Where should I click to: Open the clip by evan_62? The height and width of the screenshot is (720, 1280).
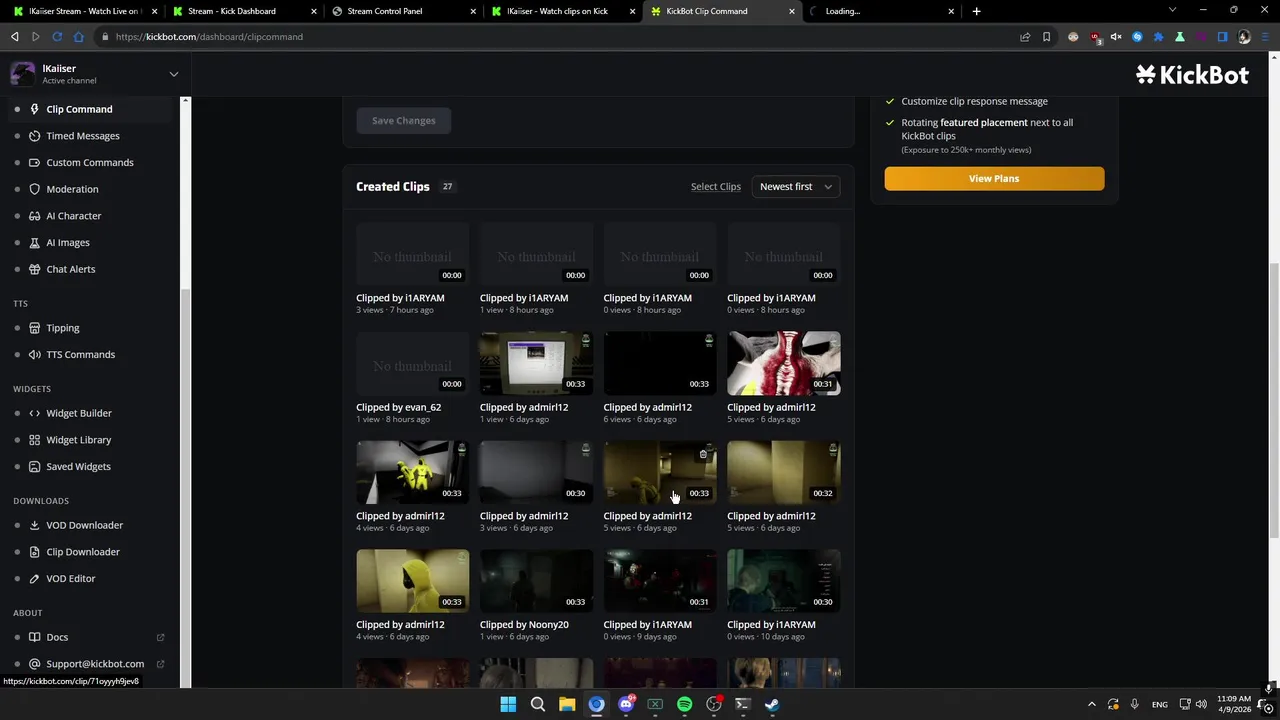[x=412, y=364]
